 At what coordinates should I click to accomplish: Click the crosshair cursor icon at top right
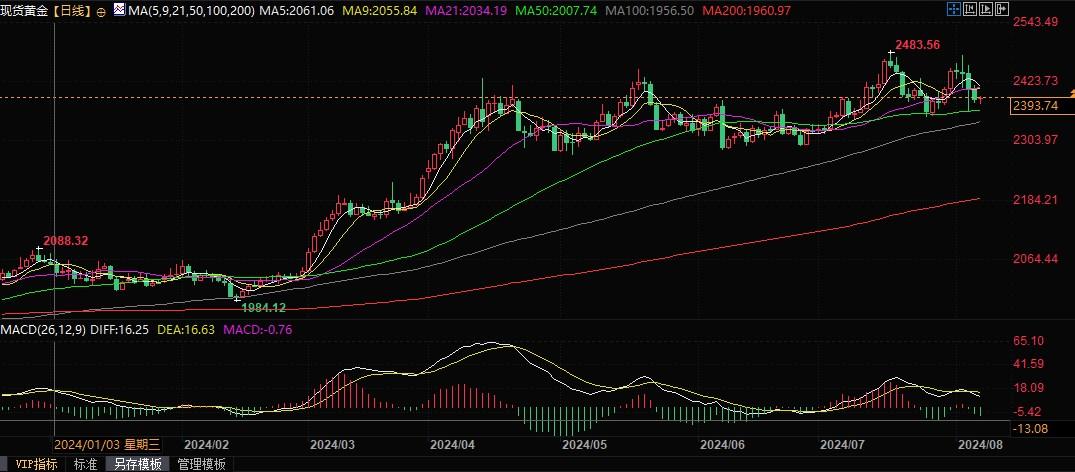coord(954,9)
